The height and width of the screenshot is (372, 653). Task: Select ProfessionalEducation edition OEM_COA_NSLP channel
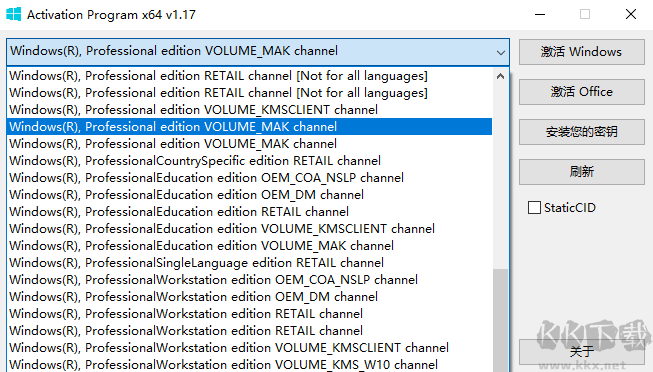pos(249,178)
